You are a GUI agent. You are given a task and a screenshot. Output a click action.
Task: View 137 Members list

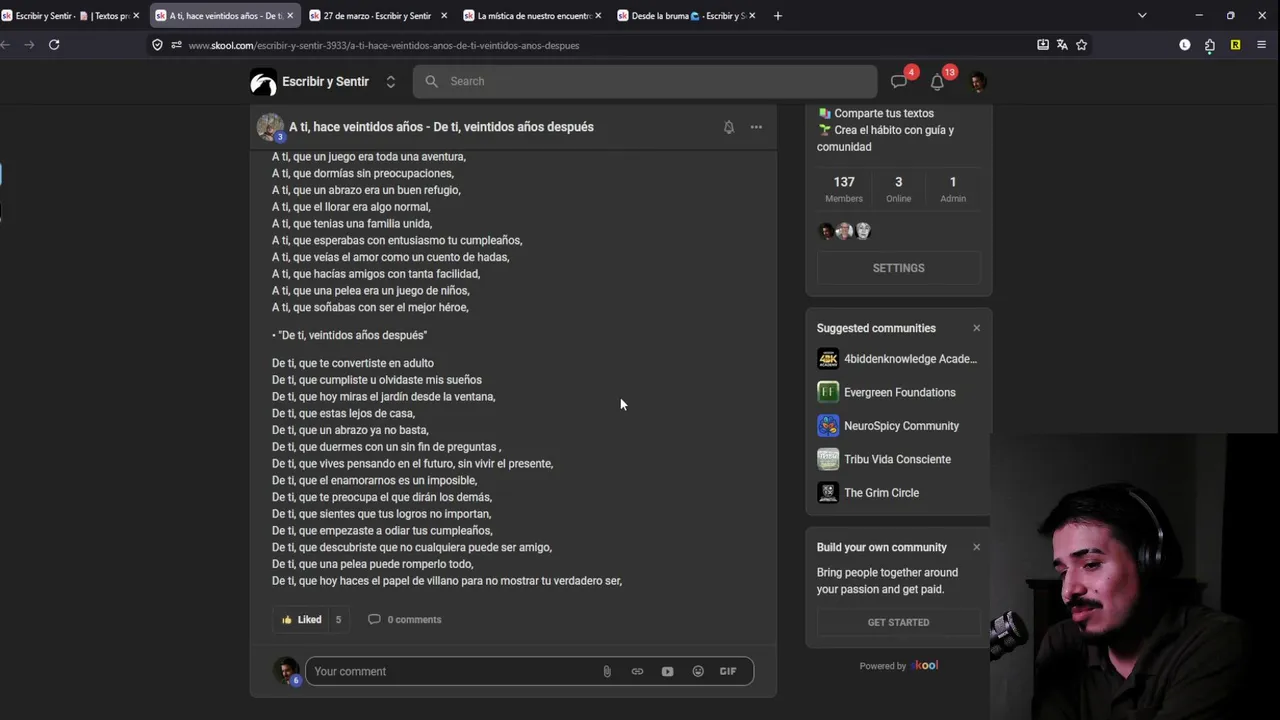(844, 188)
